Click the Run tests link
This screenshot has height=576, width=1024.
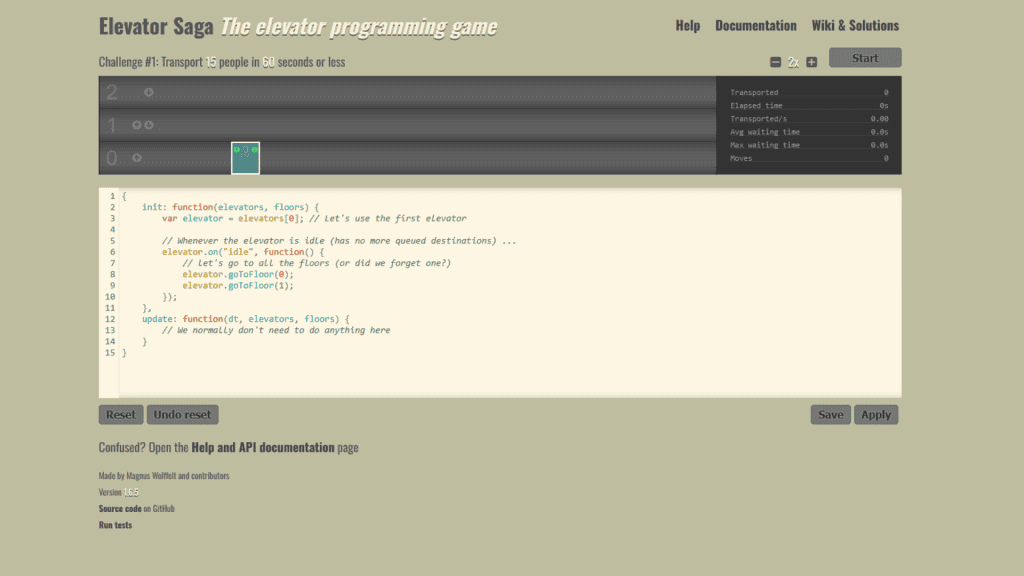pyautogui.click(x=115, y=524)
